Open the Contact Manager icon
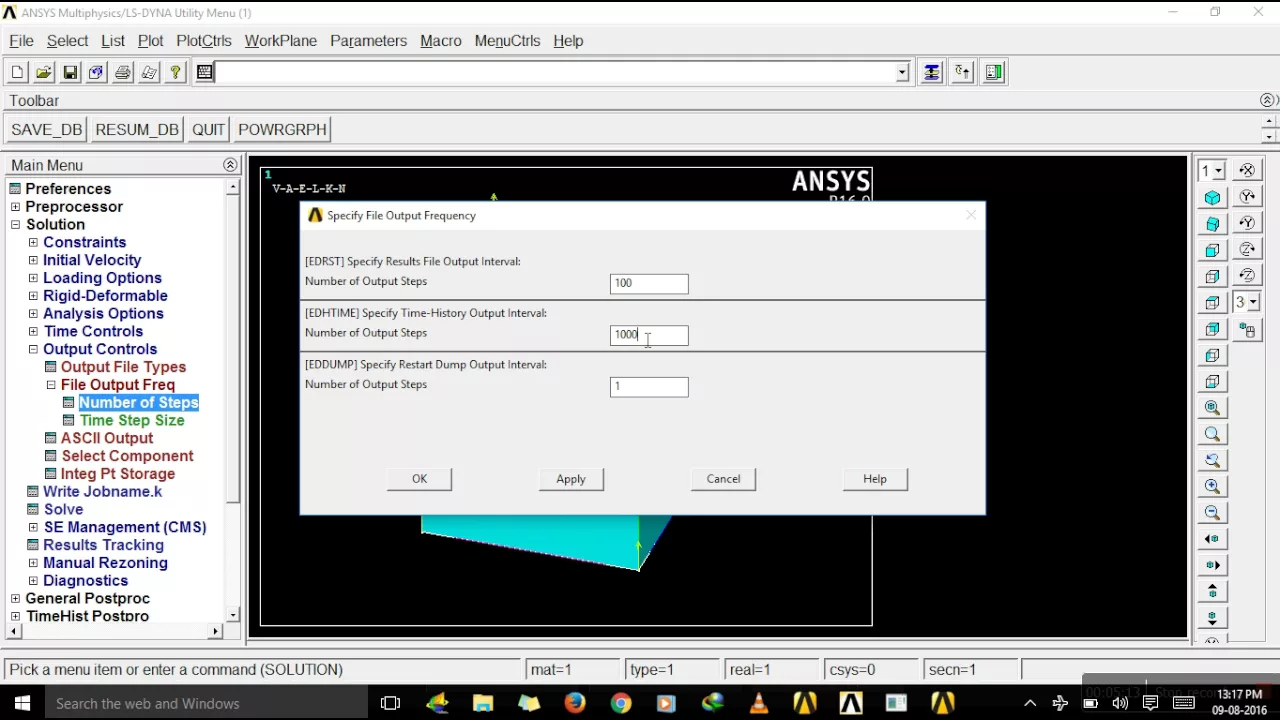 pyautogui.click(x=993, y=72)
